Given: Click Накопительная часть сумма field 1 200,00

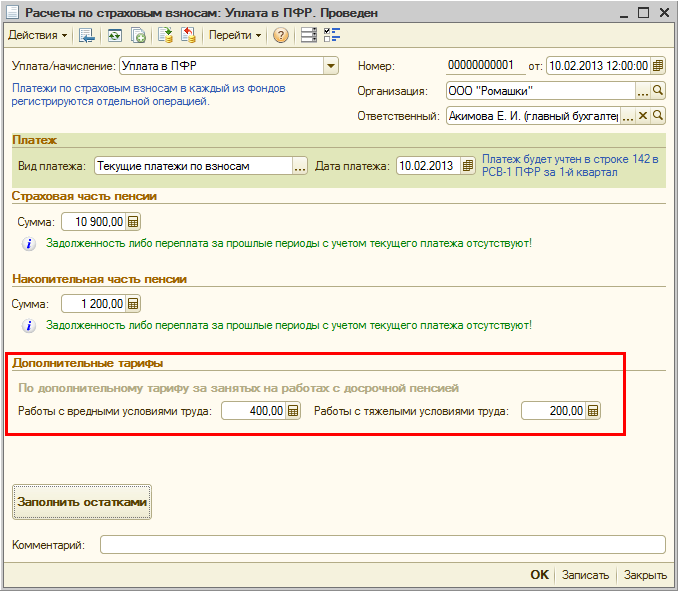Looking at the screenshot, I should 94,304.
